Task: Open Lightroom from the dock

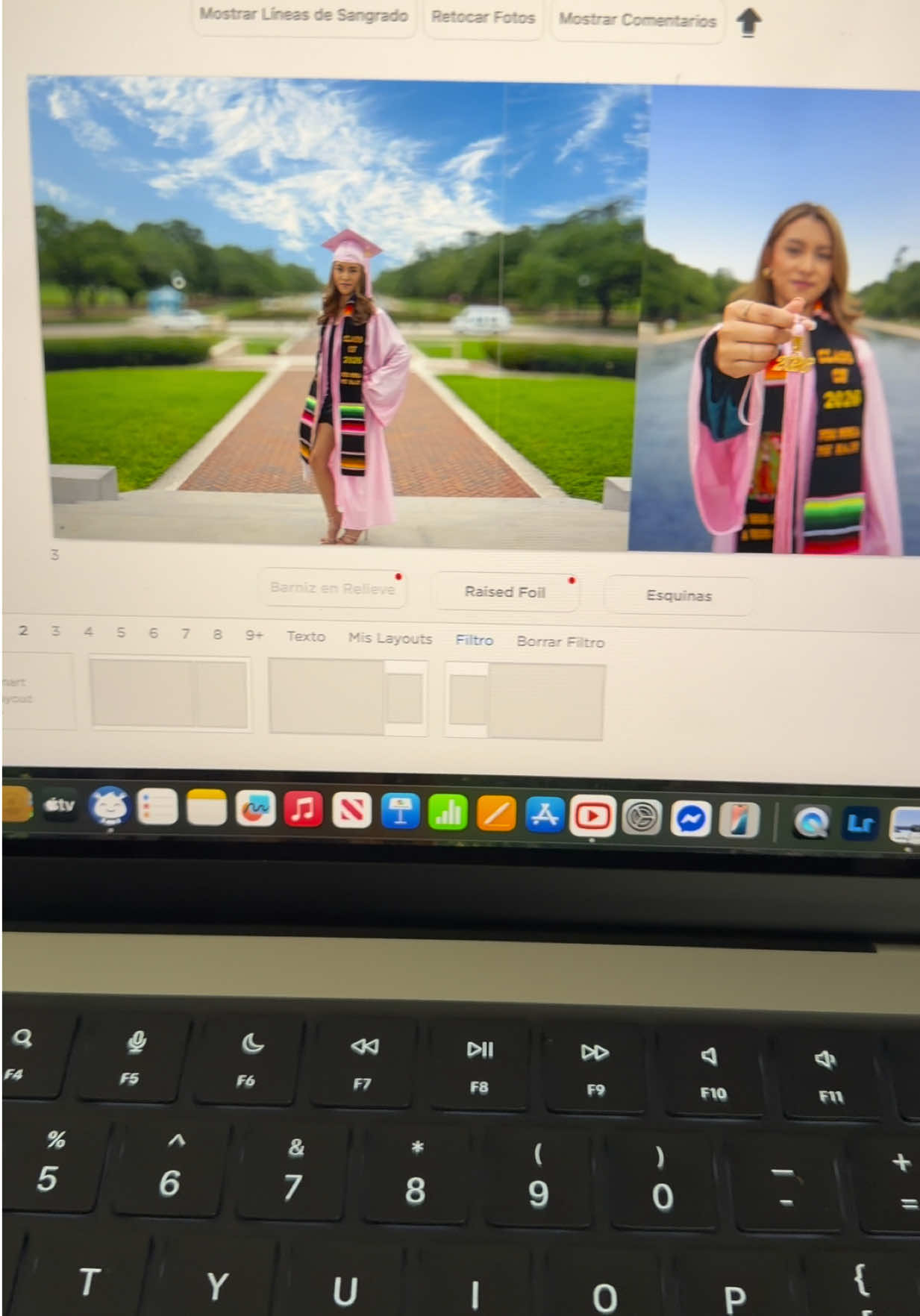Action: point(860,823)
